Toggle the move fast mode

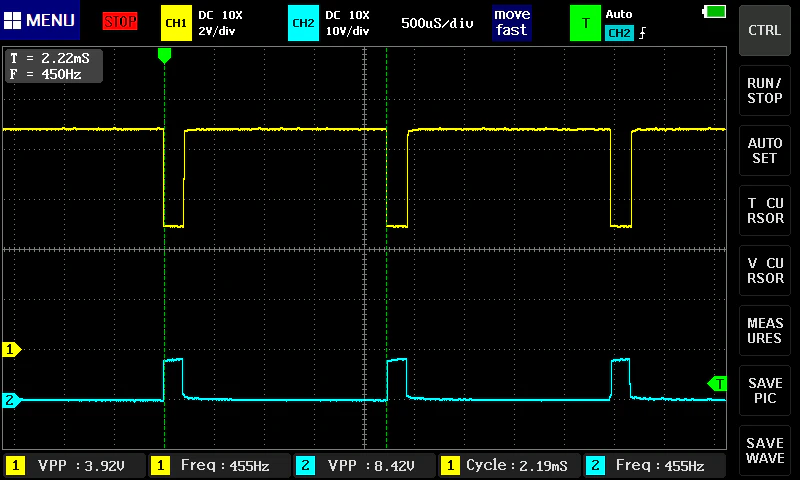point(512,22)
